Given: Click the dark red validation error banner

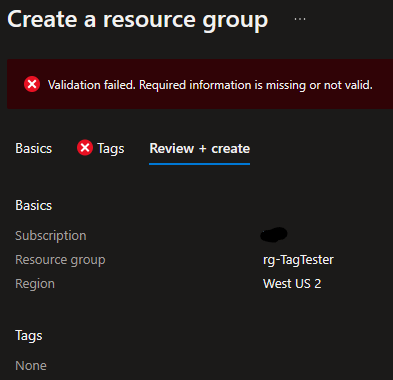Looking at the screenshot, I should [200, 84].
